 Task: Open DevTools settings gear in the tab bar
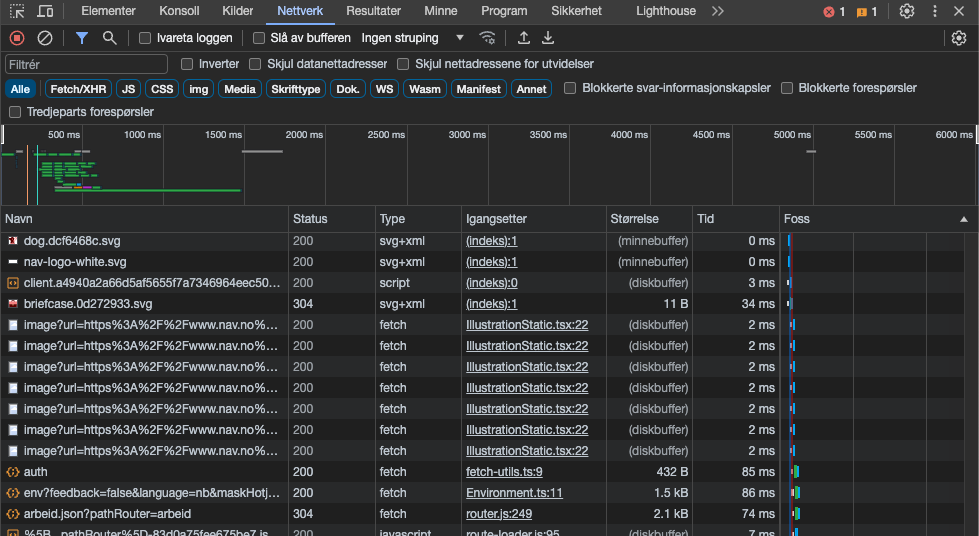coord(906,11)
